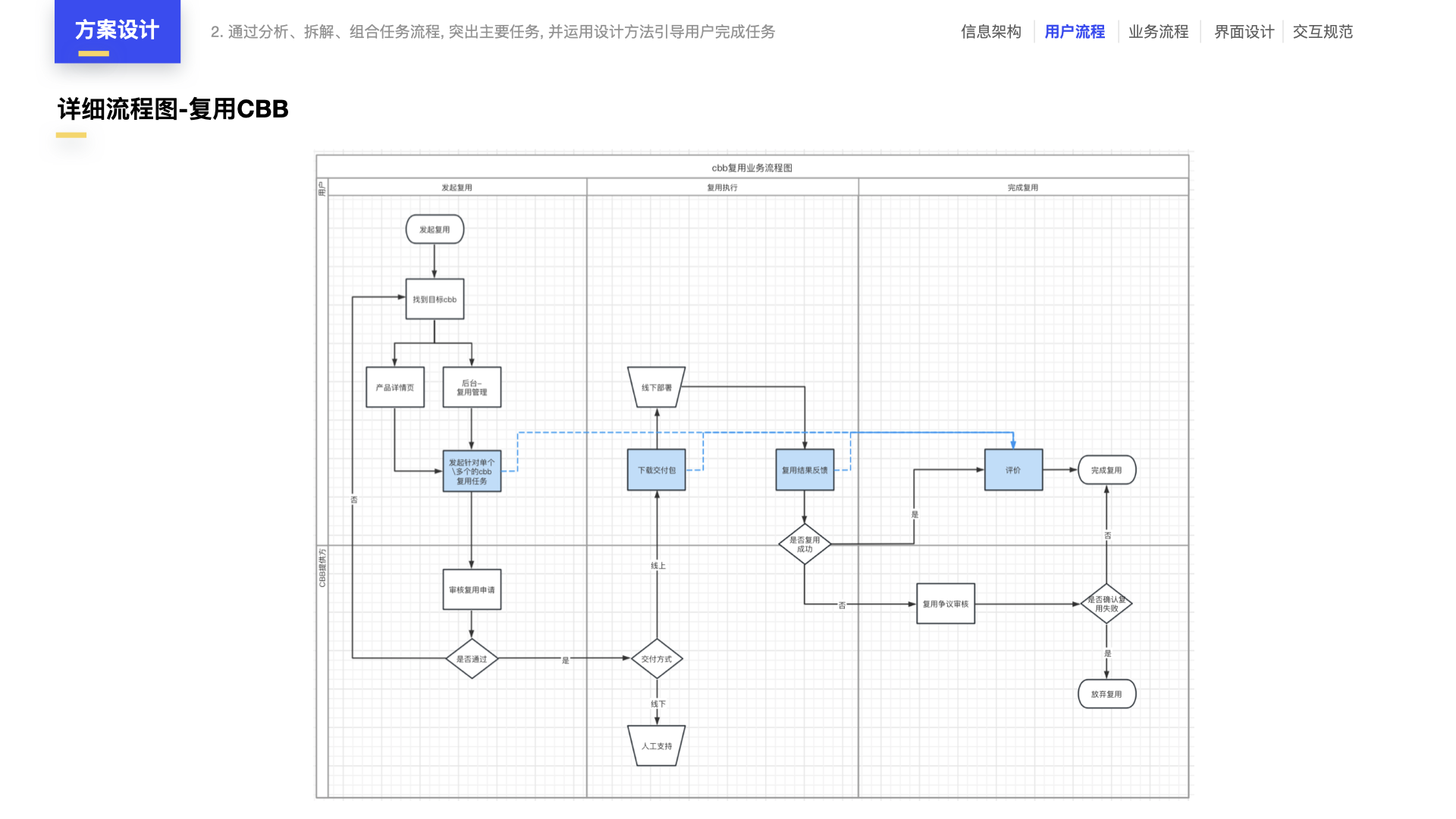Click the 复用执行 column header
1456x819 pixels.
[722, 187]
